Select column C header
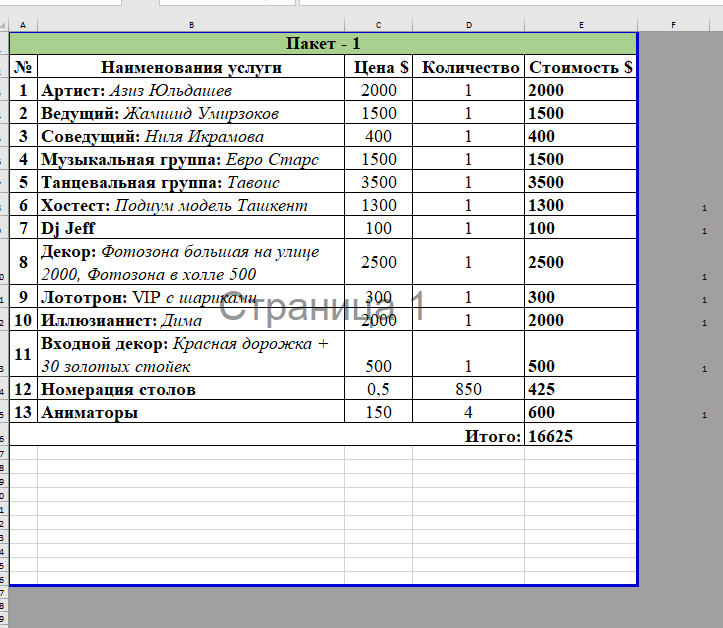This screenshot has width=723, height=628. click(378, 25)
